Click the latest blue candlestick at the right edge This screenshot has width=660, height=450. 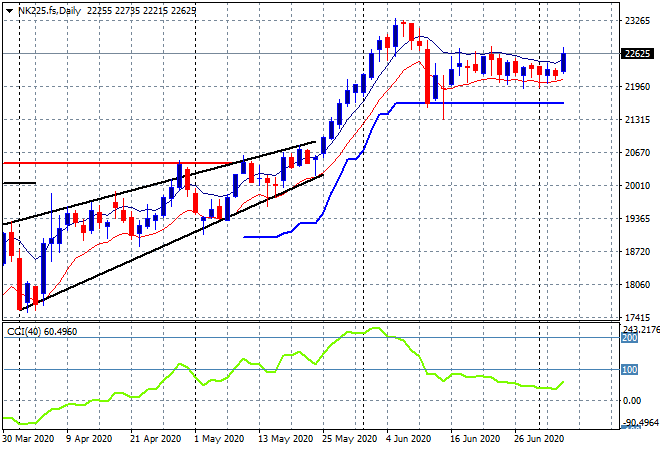(x=563, y=62)
